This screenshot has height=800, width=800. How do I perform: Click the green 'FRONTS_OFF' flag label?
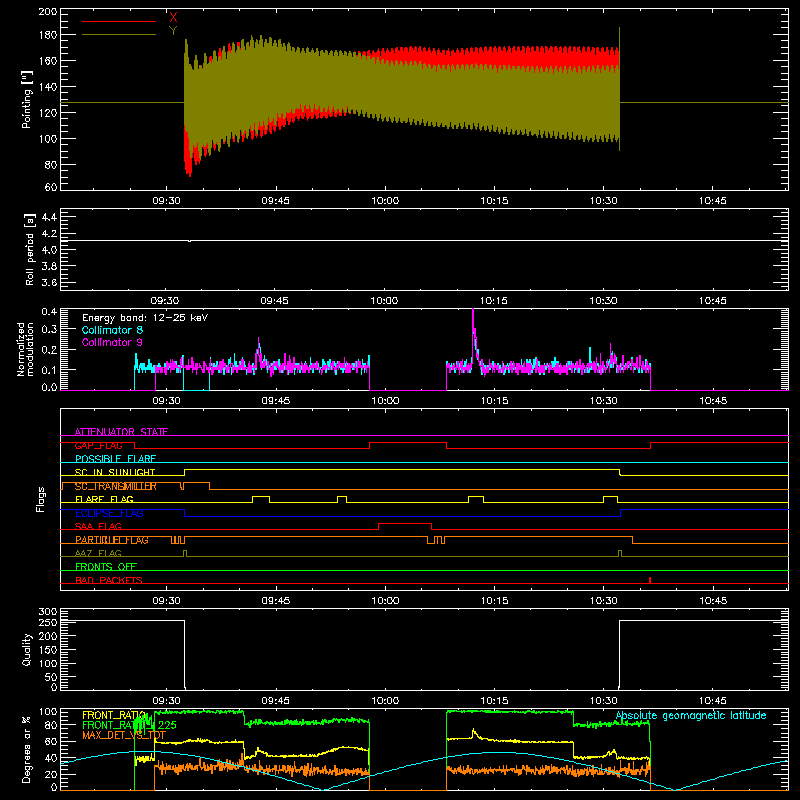tap(106, 567)
